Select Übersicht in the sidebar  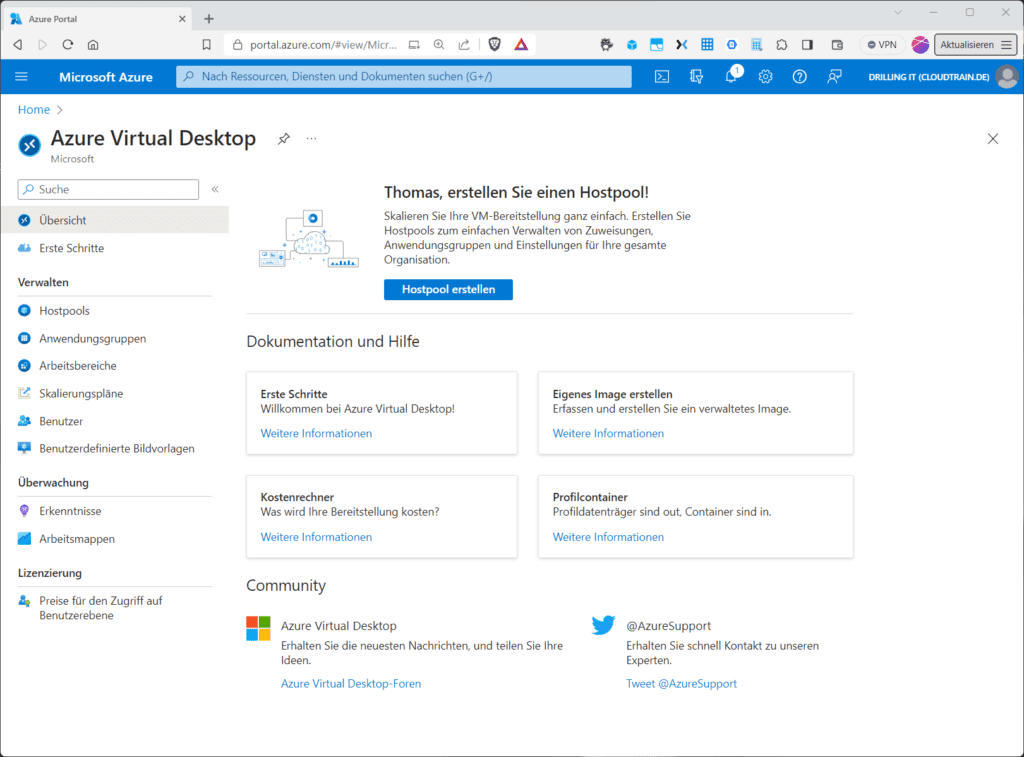(115, 220)
